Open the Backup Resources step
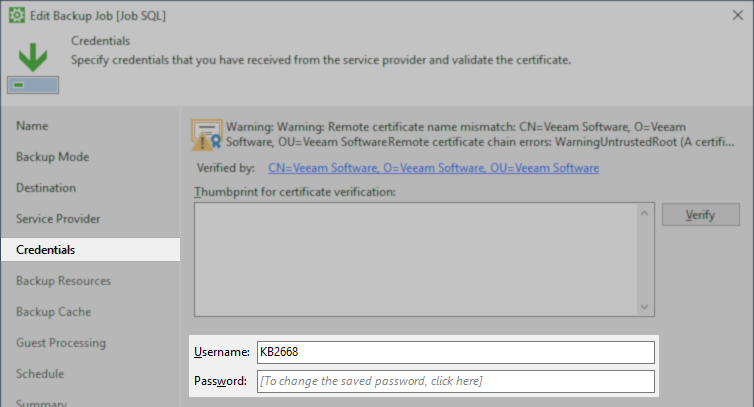The height and width of the screenshot is (407, 754). point(63,281)
